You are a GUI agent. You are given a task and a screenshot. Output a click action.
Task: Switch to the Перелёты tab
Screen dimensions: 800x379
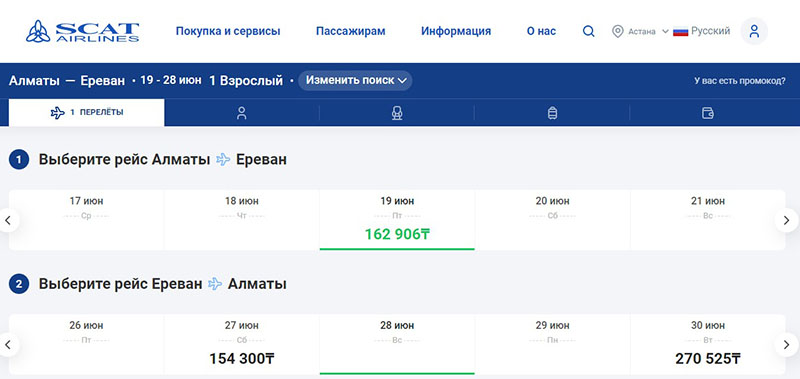tap(87, 112)
